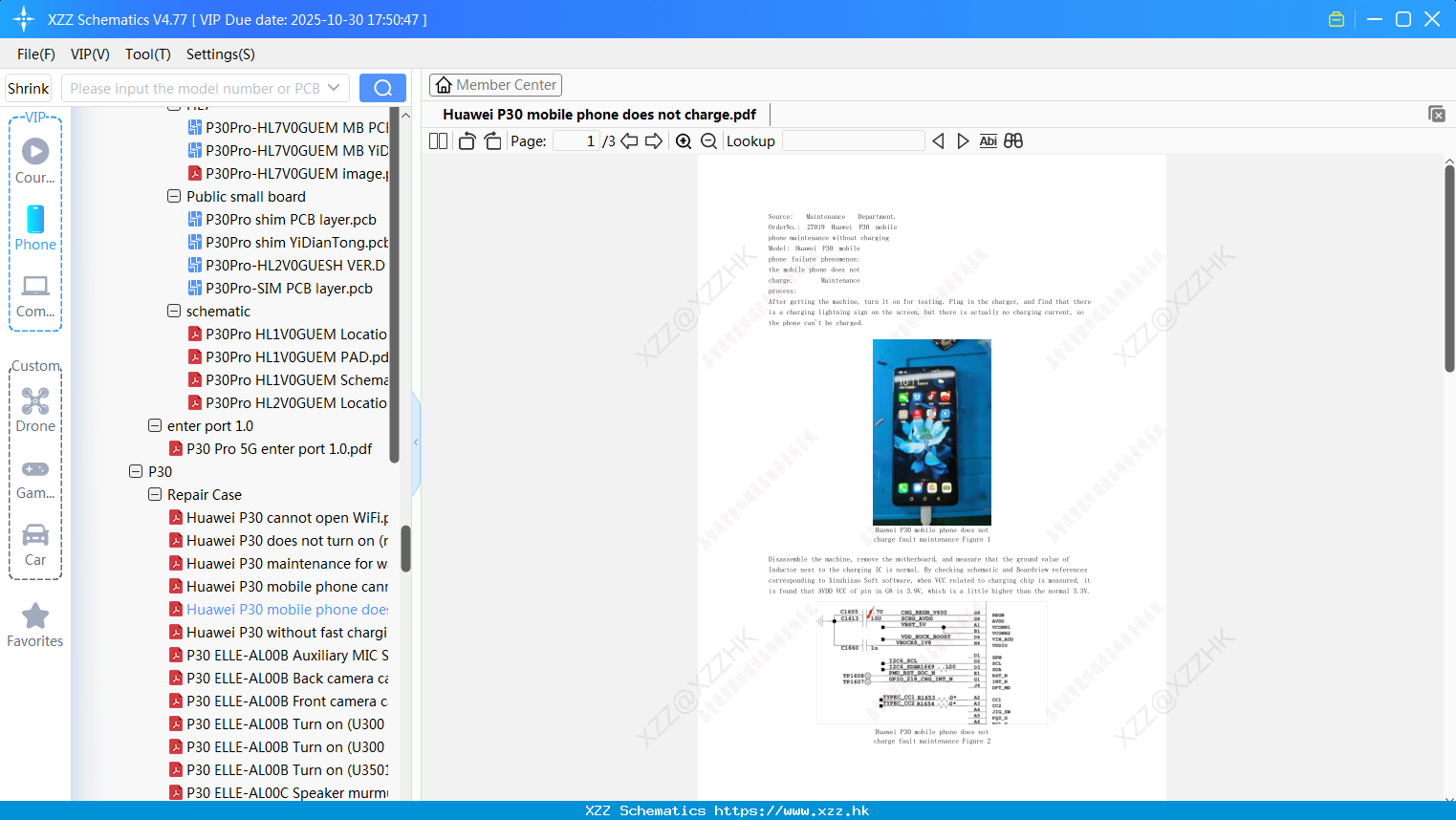Open the VIP(V) menu
This screenshot has width=1456, height=820.
point(90,54)
